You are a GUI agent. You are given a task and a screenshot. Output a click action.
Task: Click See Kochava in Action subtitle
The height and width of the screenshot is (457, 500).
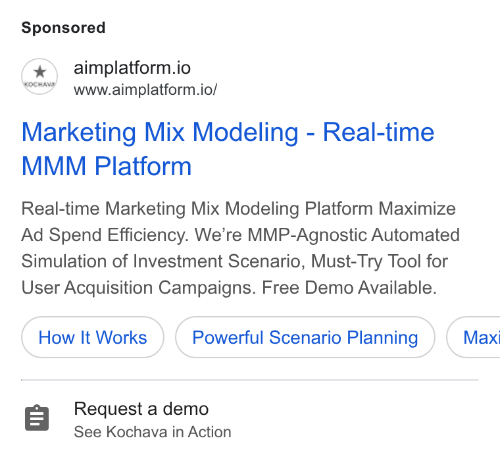(x=153, y=432)
